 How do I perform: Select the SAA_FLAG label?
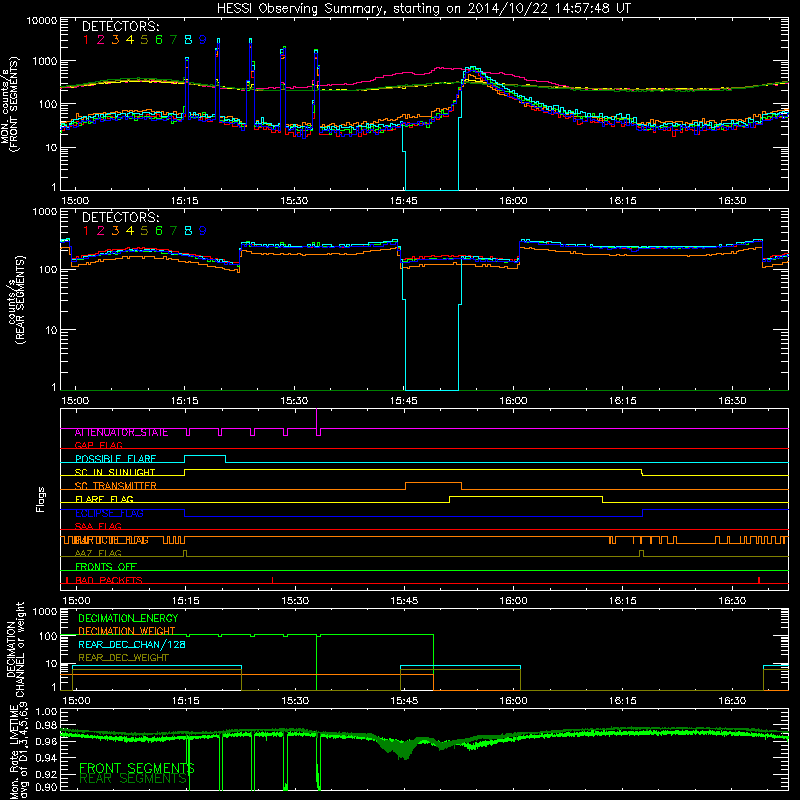[x=98, y=526]
